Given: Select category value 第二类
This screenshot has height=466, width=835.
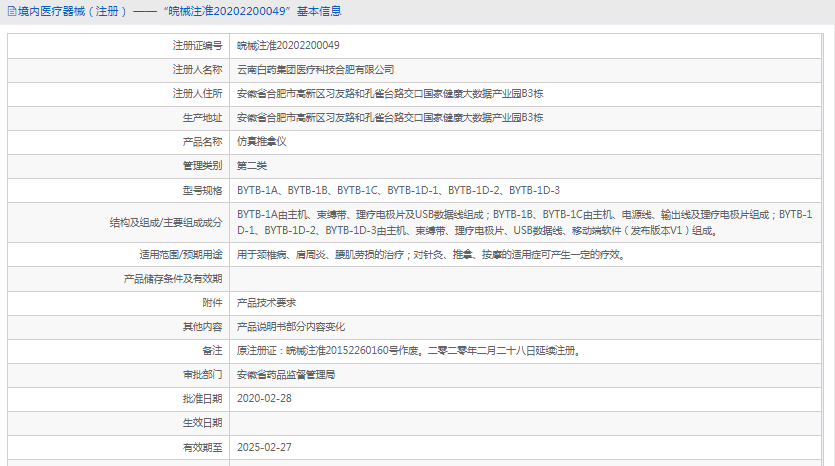Looking at the screenshot, I should coord(252,166).
